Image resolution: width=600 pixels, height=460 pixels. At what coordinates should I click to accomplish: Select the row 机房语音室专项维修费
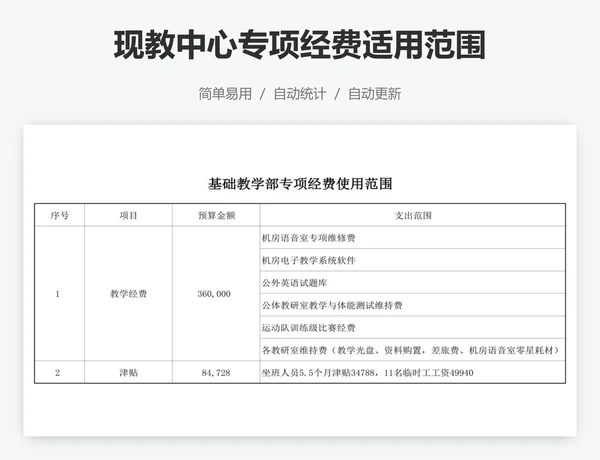click(x=412, y=238)
